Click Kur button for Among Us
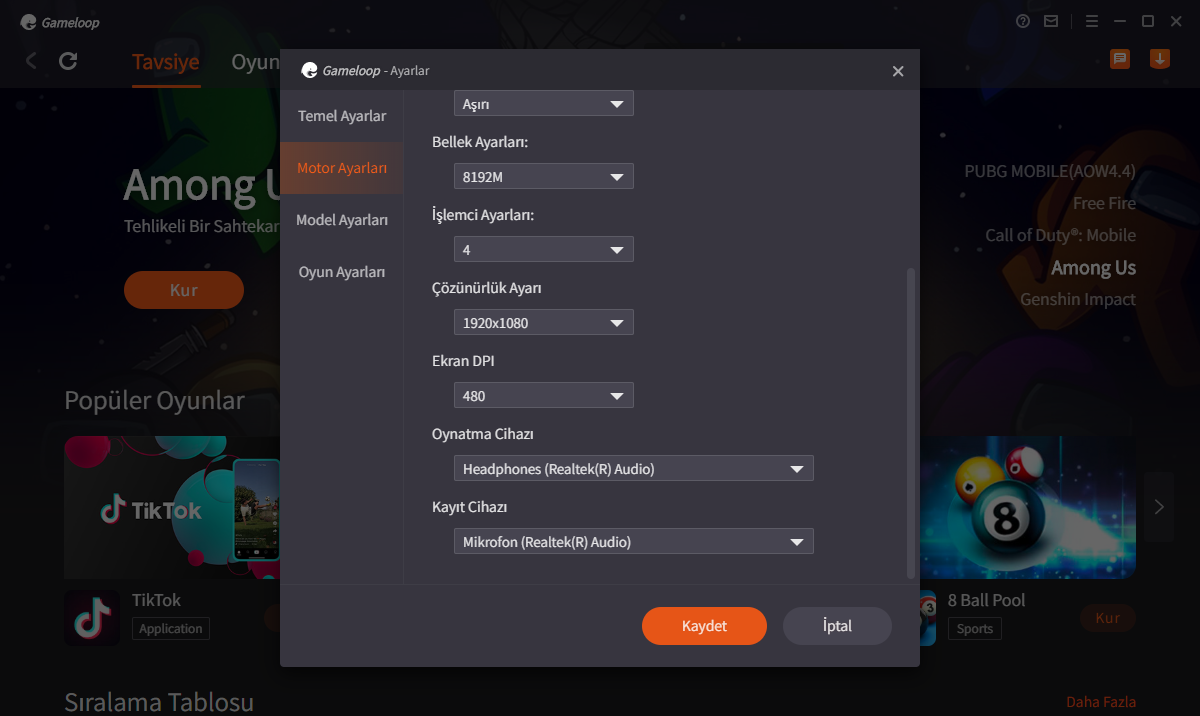 pos(184,290)
